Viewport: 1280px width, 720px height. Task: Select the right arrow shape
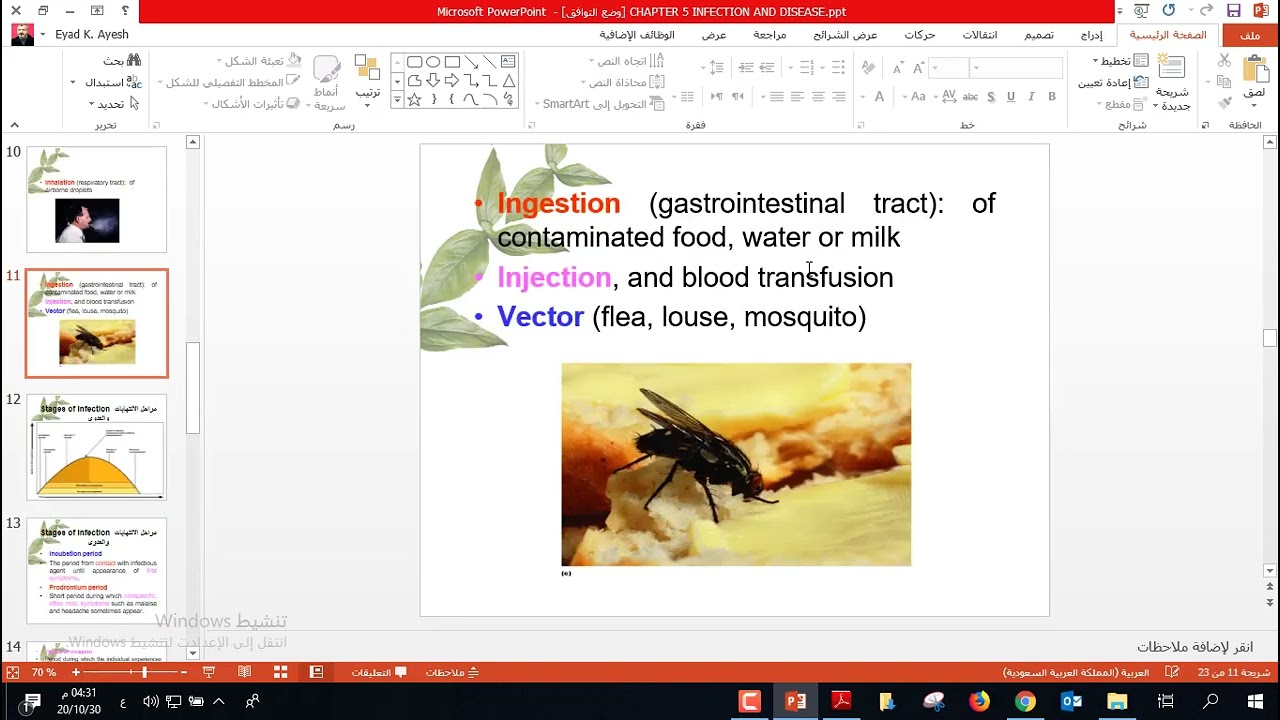pos(451,81)
